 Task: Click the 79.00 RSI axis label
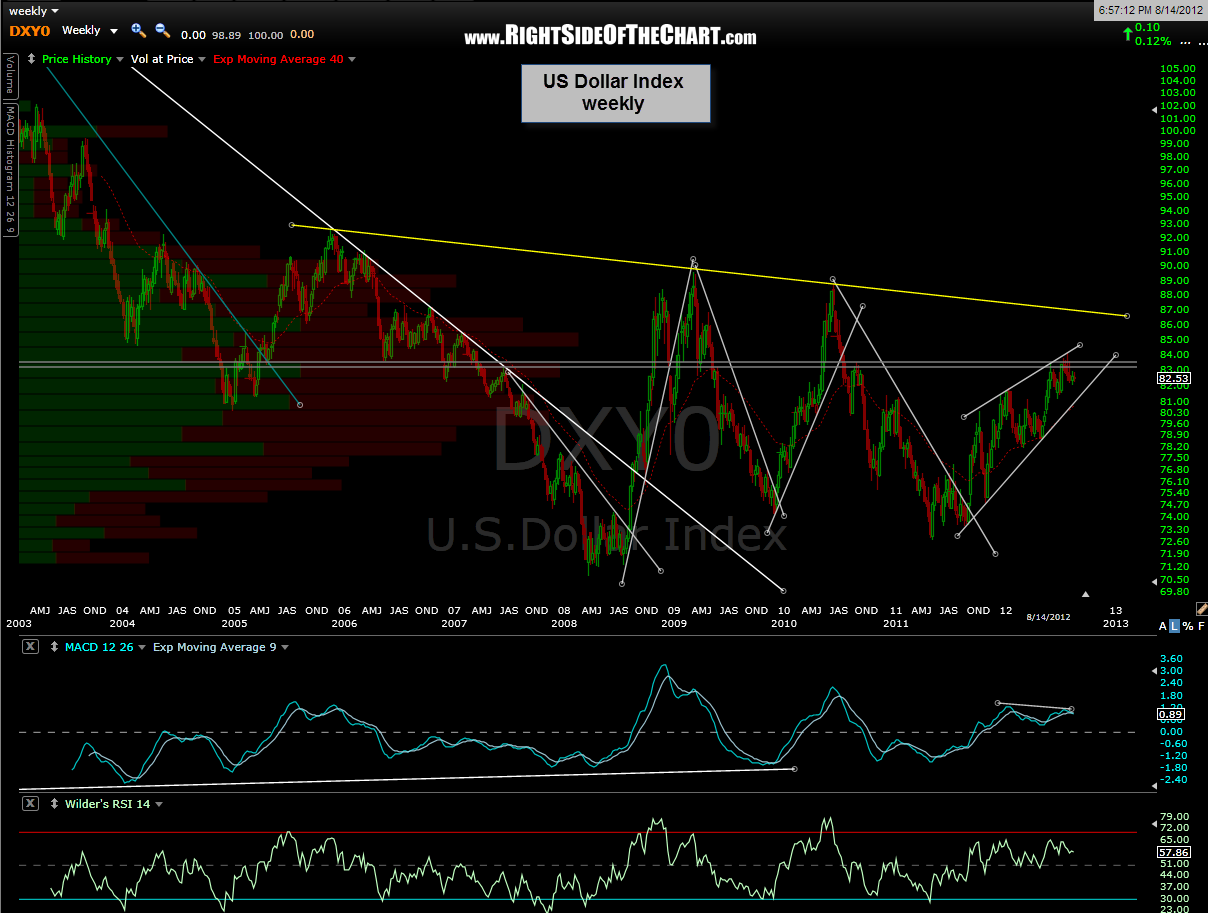point(1174,816)
